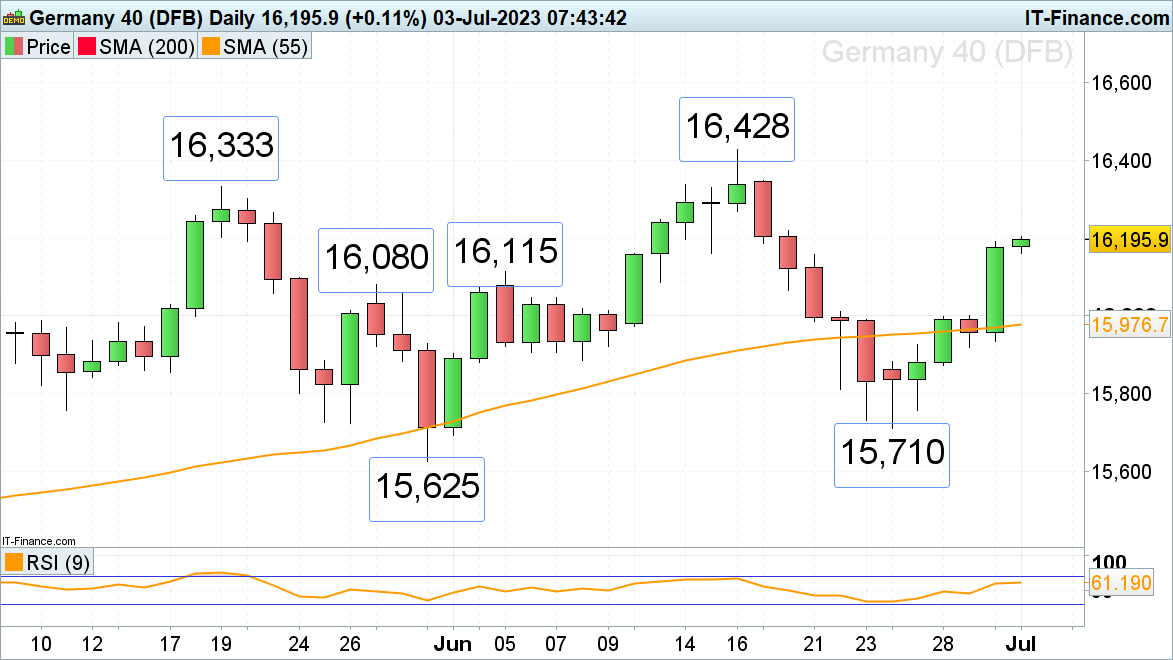
Task: Click the 15,800 price axis label
Action: 1121,394
